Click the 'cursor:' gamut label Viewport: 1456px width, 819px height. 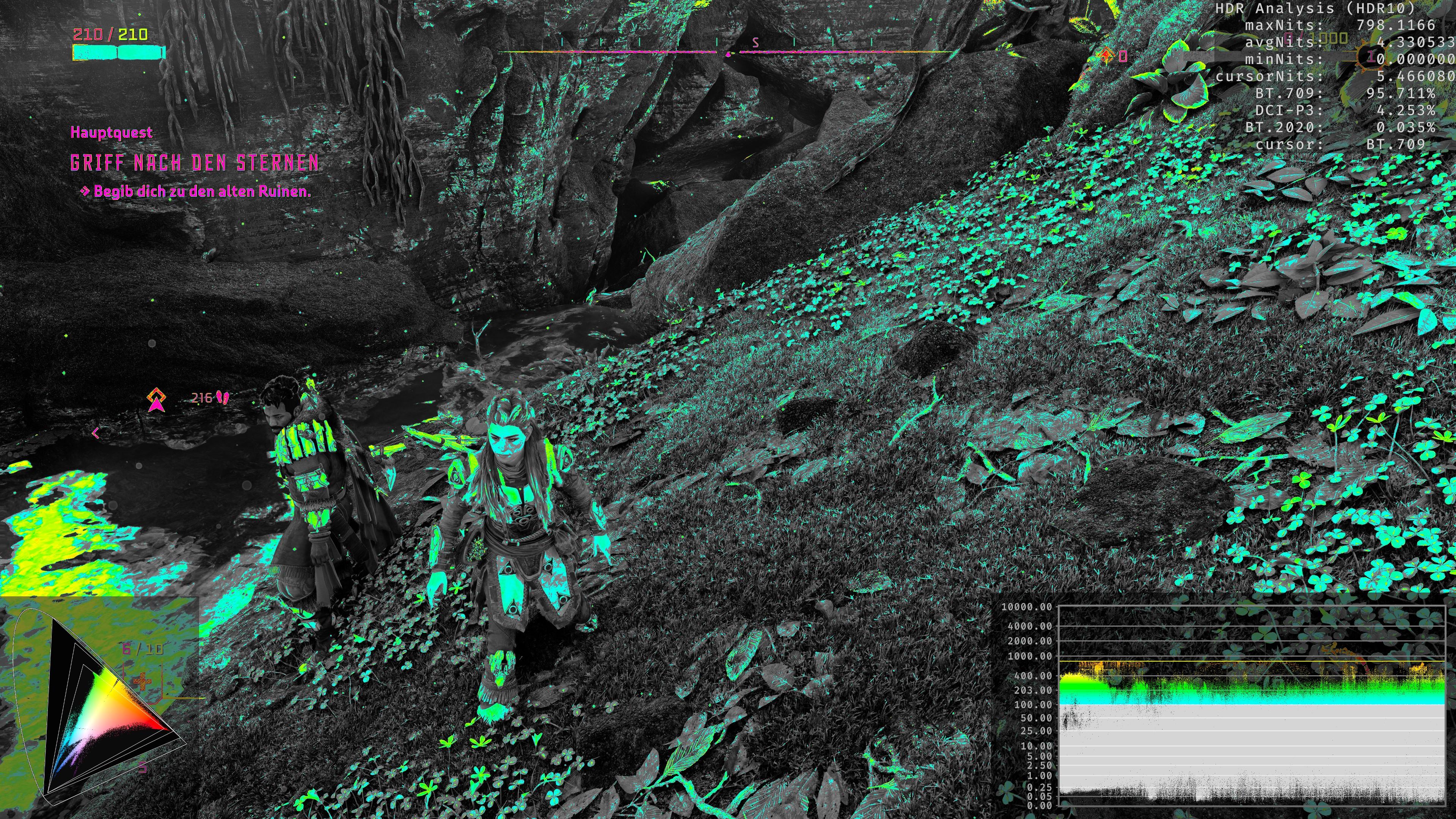tap(1289, 144)
